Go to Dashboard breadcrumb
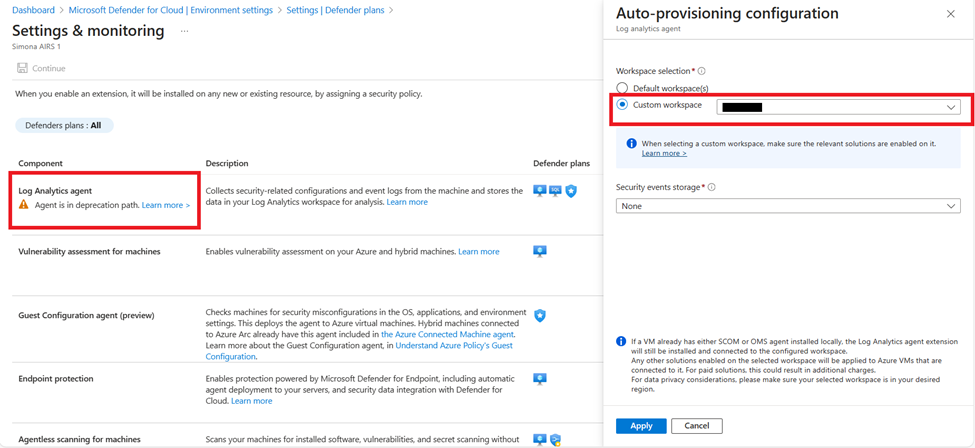 pos(34,11)
